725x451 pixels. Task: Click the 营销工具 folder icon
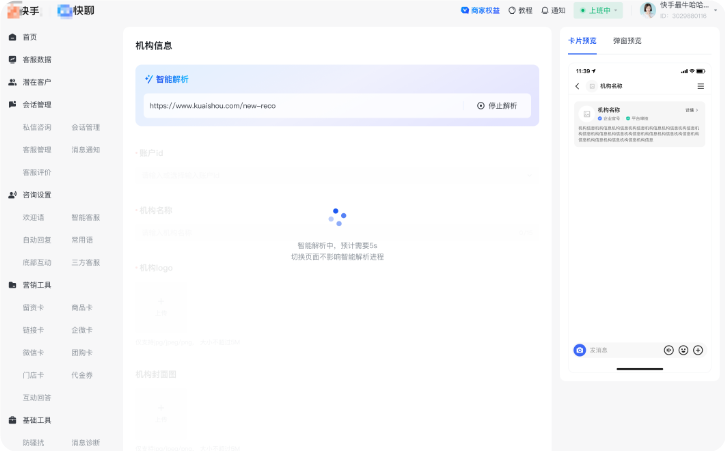[12, 285]
